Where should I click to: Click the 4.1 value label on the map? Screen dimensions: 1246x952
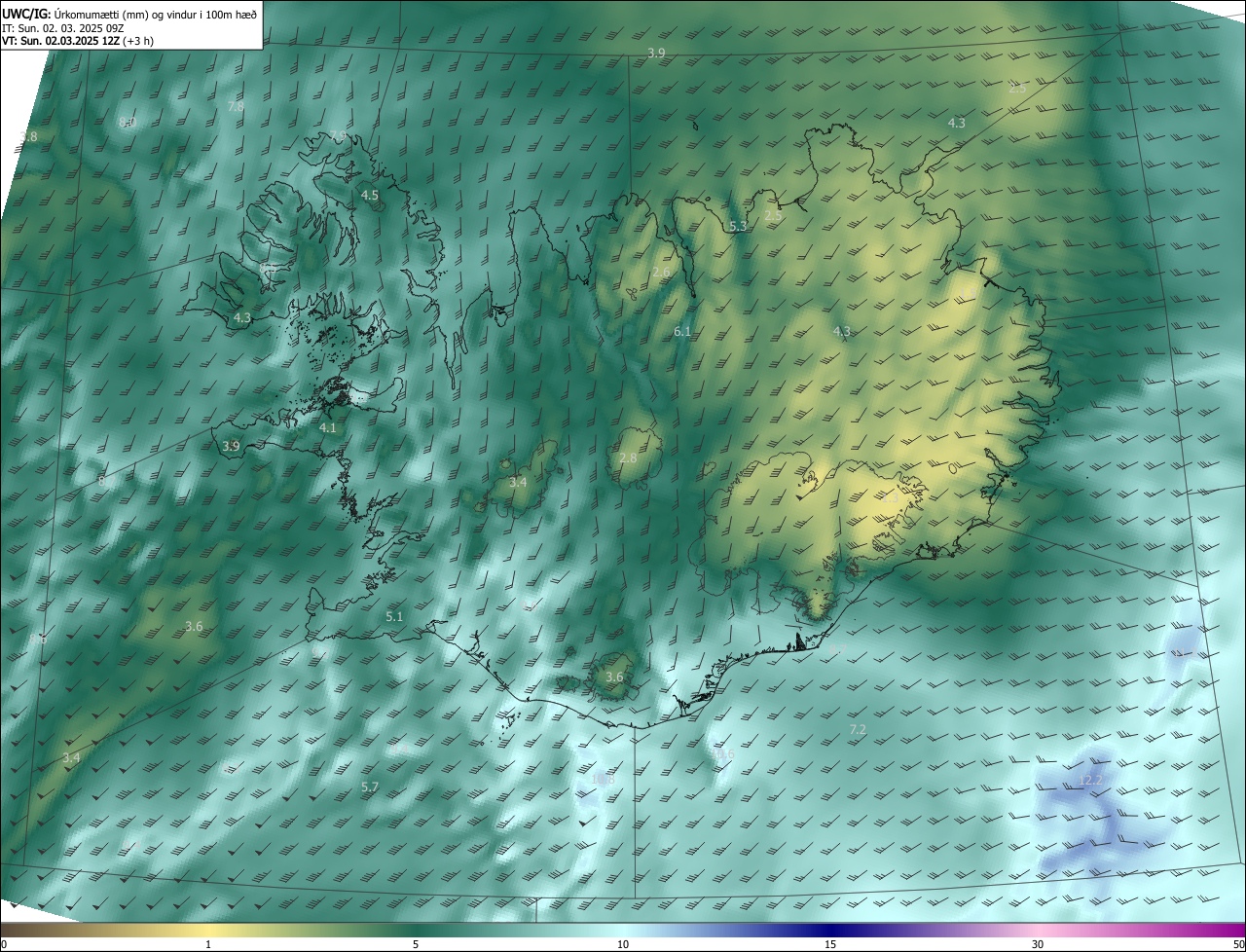(328, 427)
